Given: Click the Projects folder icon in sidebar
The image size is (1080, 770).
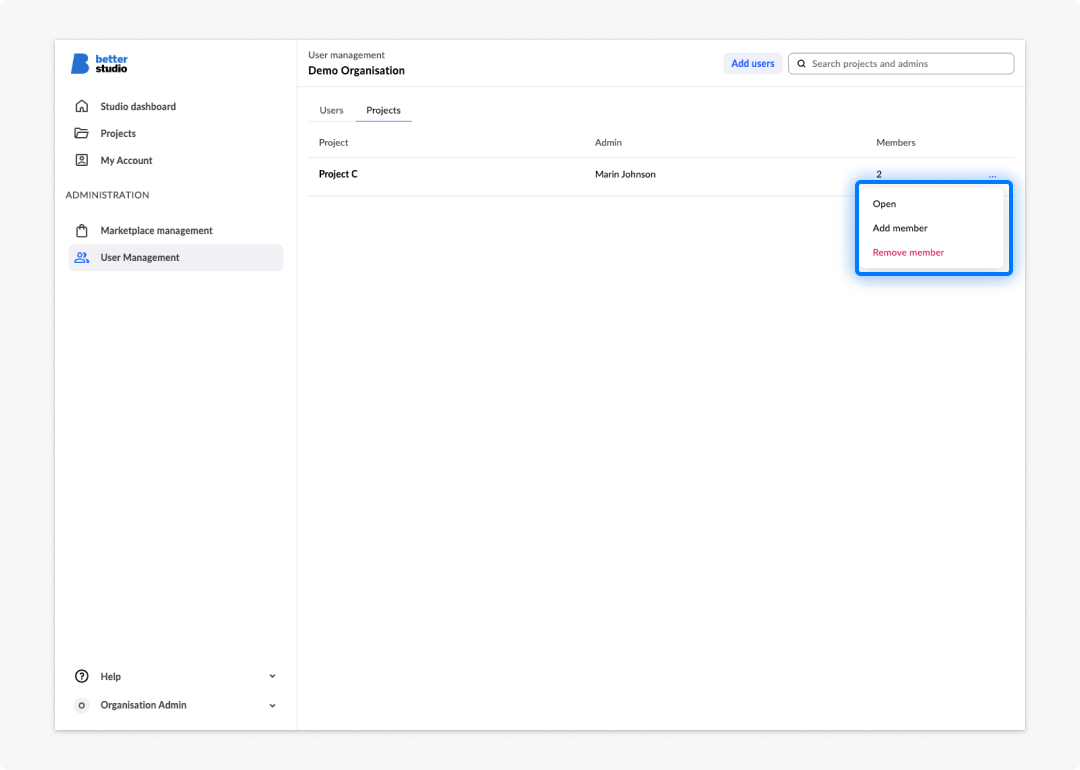Looking at the screenshot, I should (82, 133).
